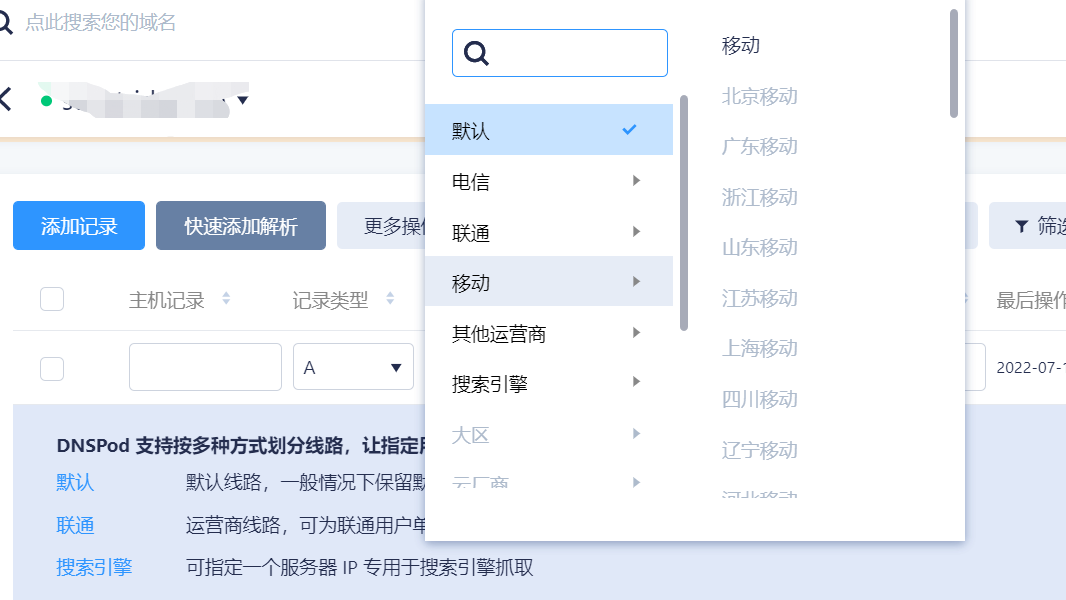Expand the 云厂商 submenu arrow
The image size is (1066, 600).
pyautogui.click(x=636, y=482)
